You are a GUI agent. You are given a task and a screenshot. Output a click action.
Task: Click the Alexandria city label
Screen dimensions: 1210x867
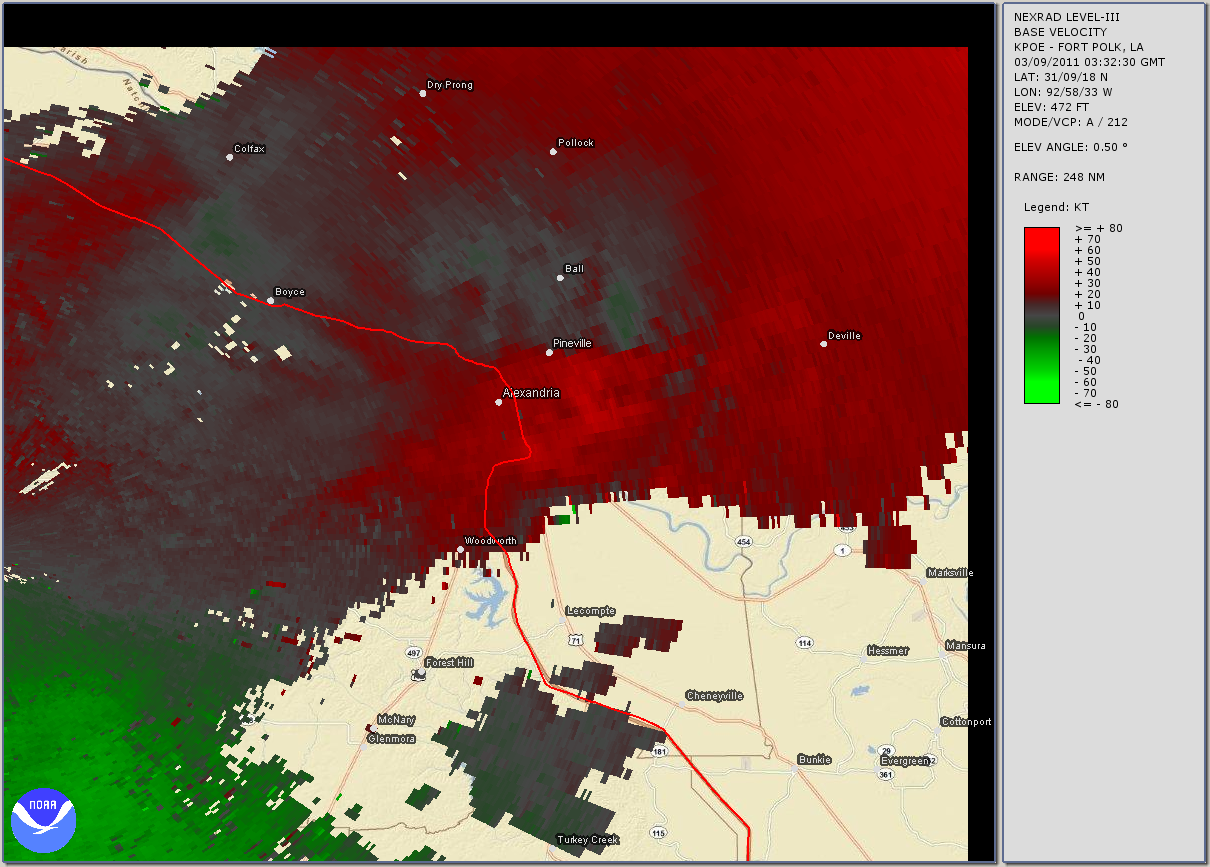click(x=531, y=393)
